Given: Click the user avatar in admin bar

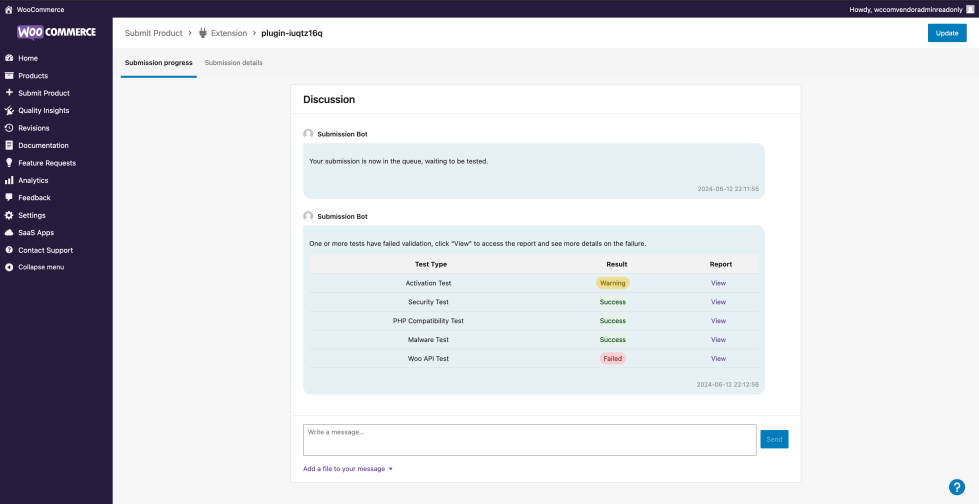Looking at the screenshot, I should click(x=970, y=9).
